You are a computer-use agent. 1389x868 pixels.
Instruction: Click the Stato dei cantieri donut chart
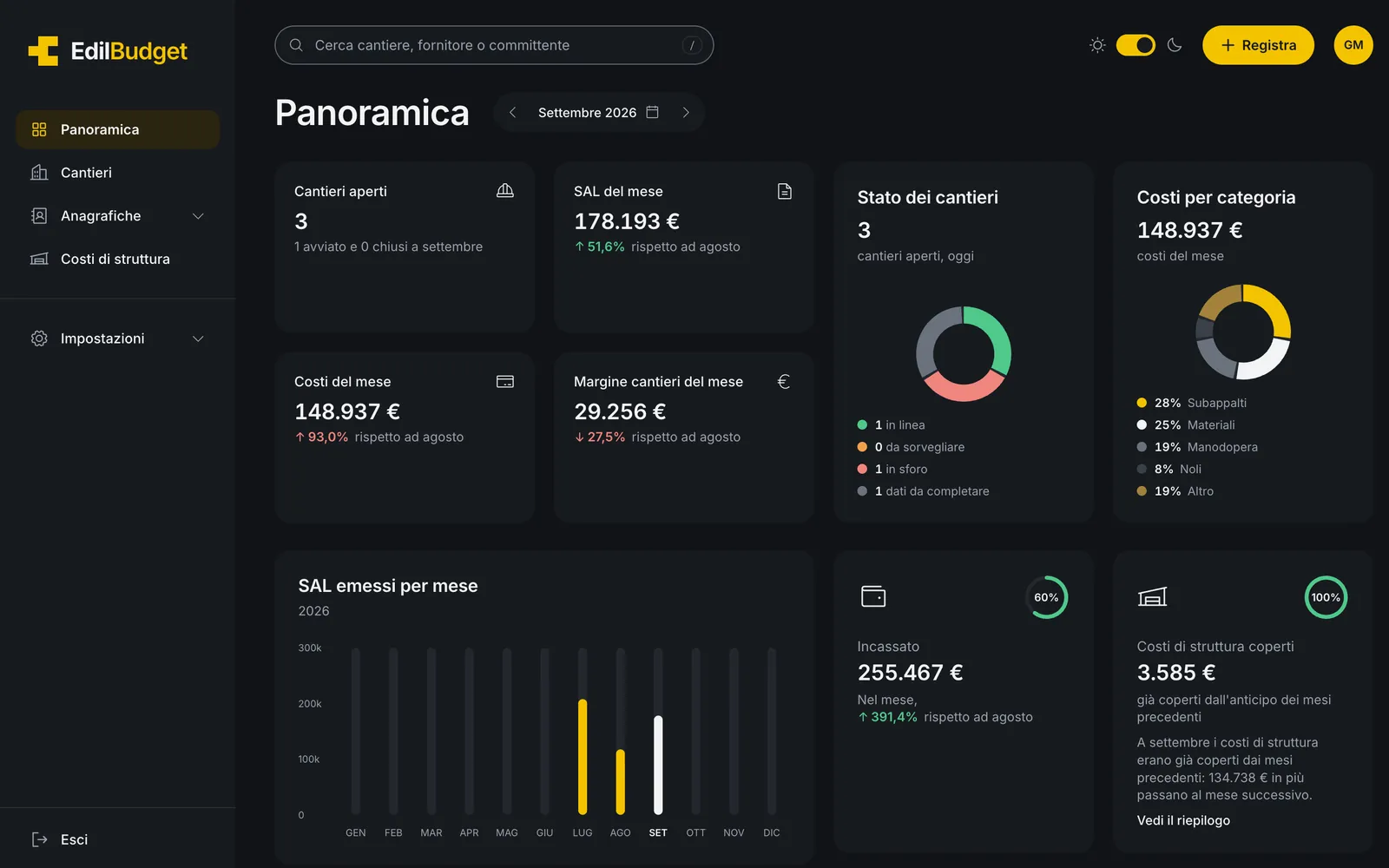964,353
